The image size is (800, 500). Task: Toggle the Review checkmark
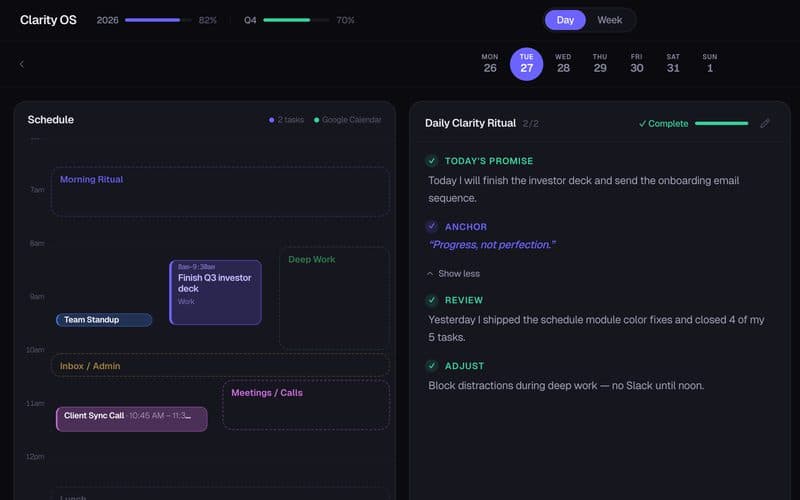click(x=431, y=301)
